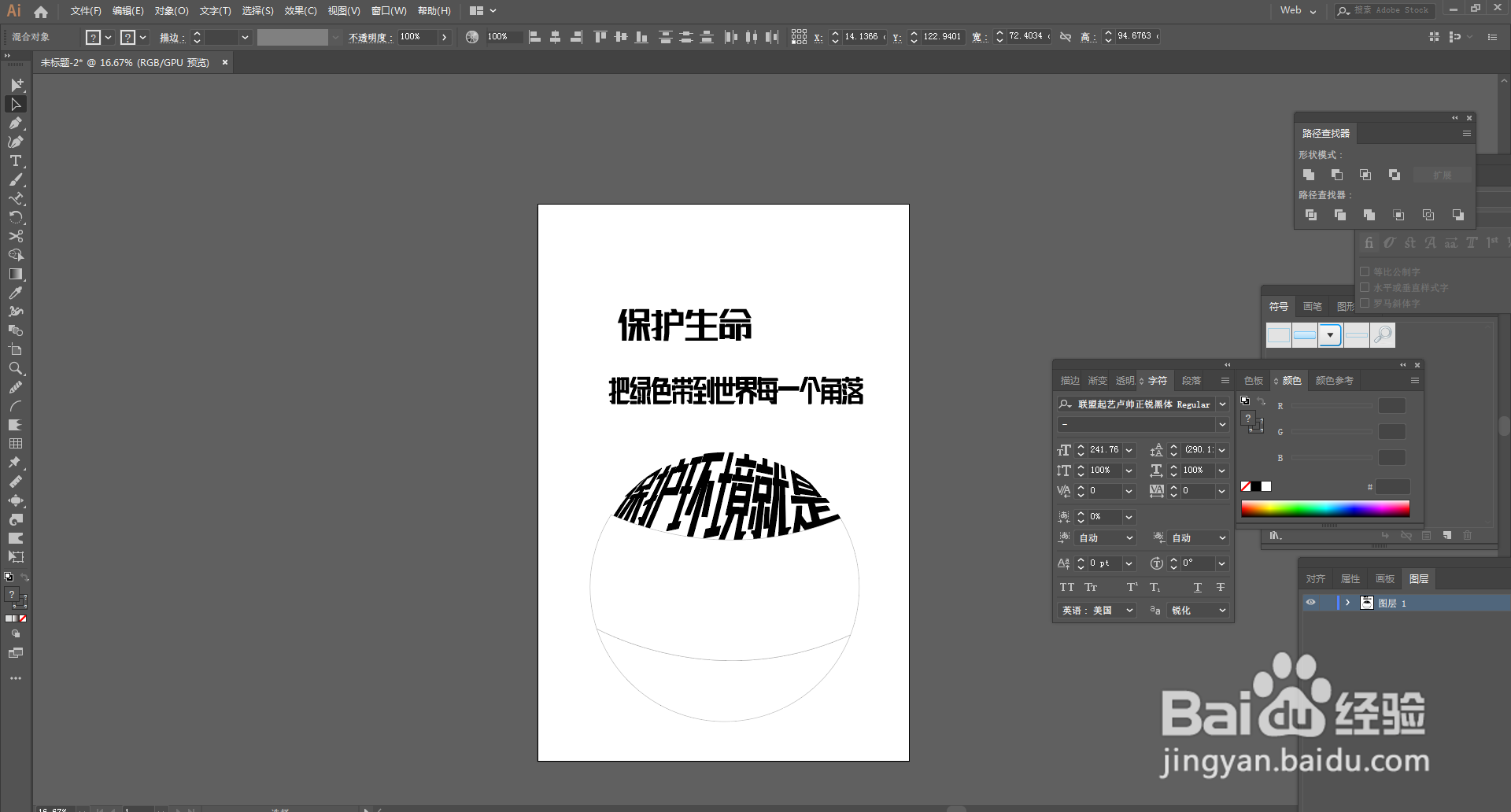
Task: Hide 图层 1 with the eye icon
Action: [1310, 603]
